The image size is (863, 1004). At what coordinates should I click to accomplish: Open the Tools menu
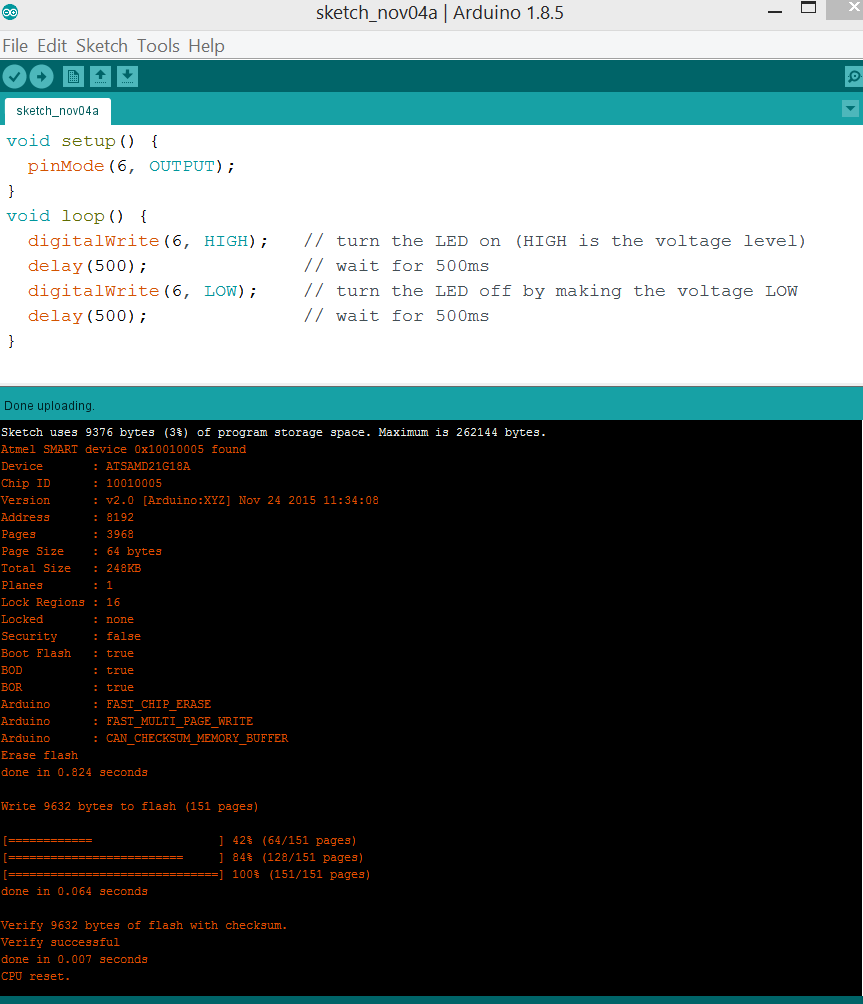(x=157, y=45)
